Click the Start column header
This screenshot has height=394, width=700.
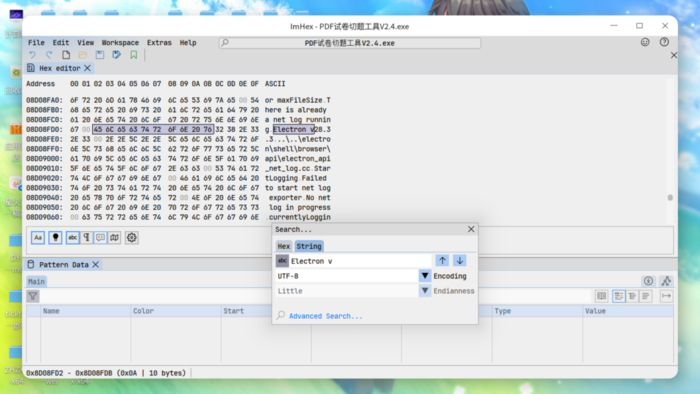pyautogui.click(x=246, y=311)
